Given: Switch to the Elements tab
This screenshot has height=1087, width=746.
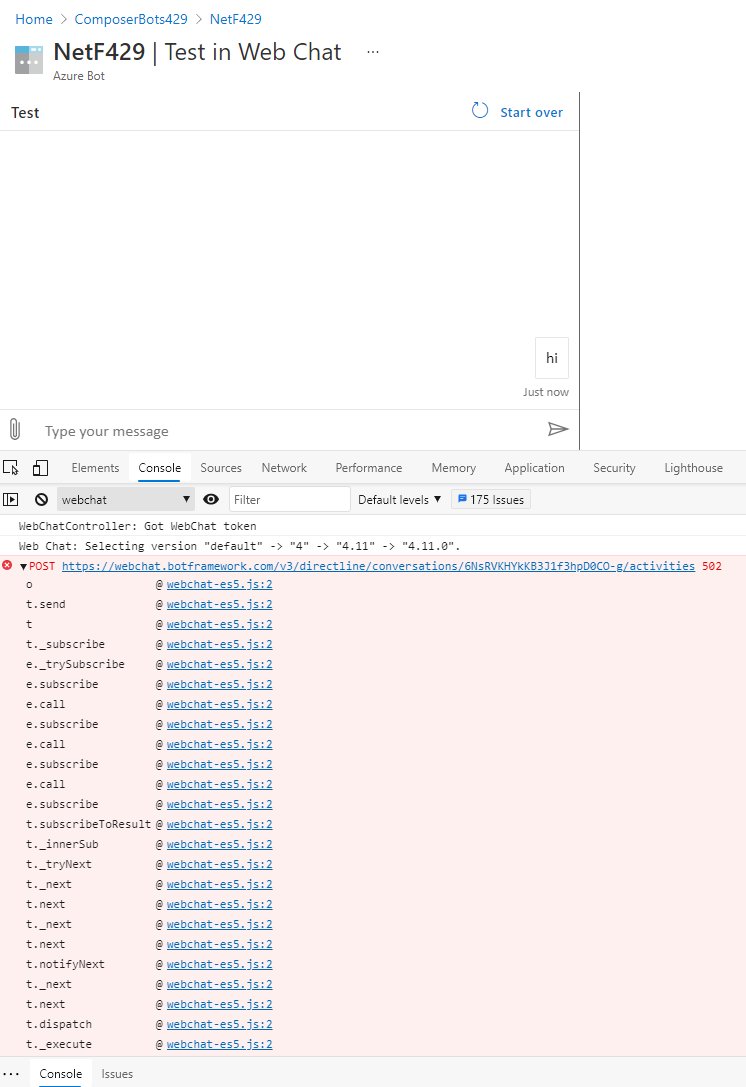Looking at the screenshot, I should pyautogui.click(x=95, y=468).
